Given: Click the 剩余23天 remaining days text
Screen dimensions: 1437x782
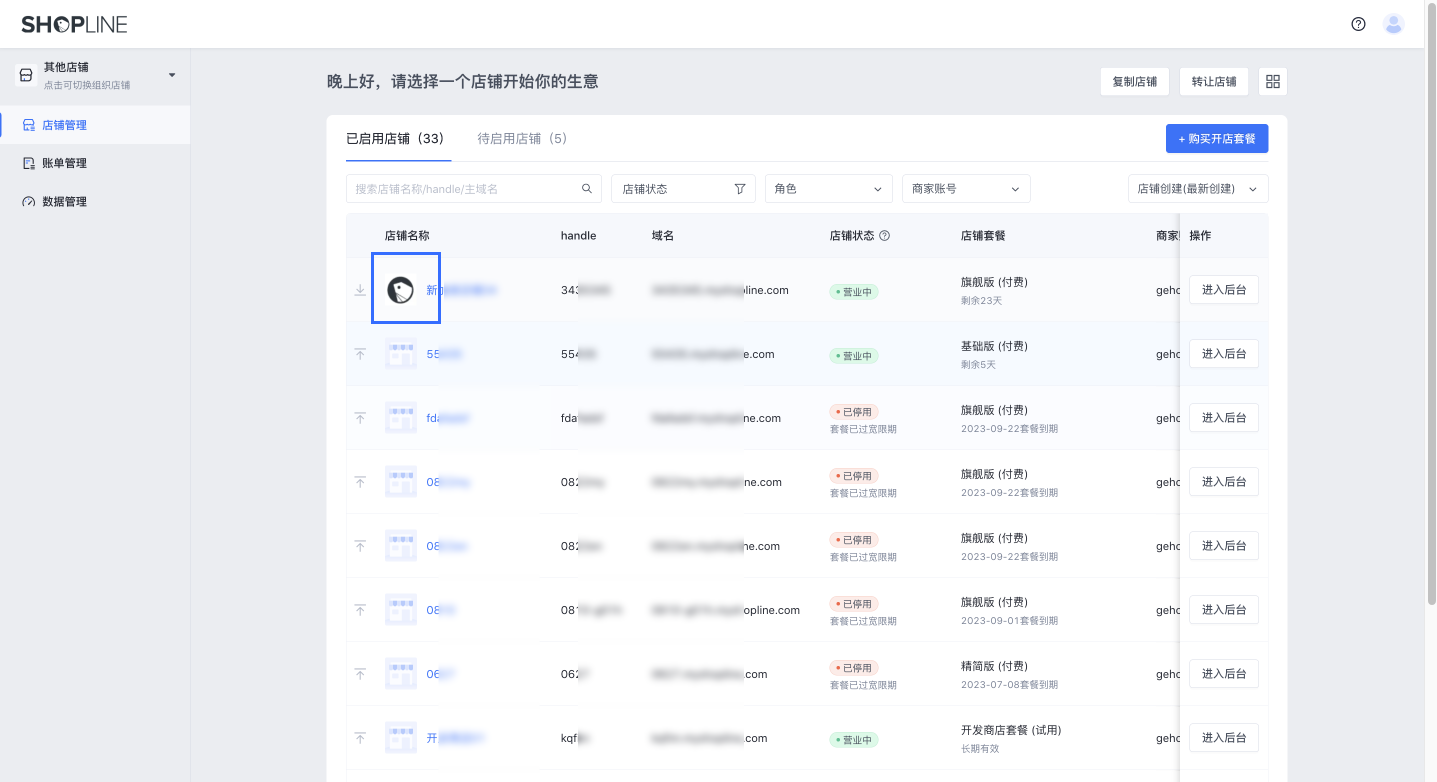Looking at the screenshot, I should [981, 301].
